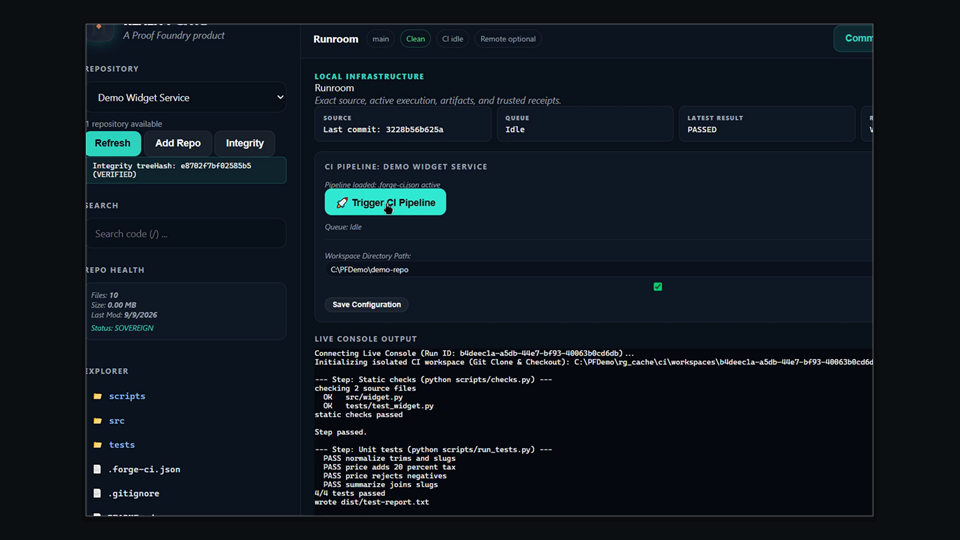Screen dimensions: 960x540
Task: Open the tests folder in explorer
Action: point(122,444)
